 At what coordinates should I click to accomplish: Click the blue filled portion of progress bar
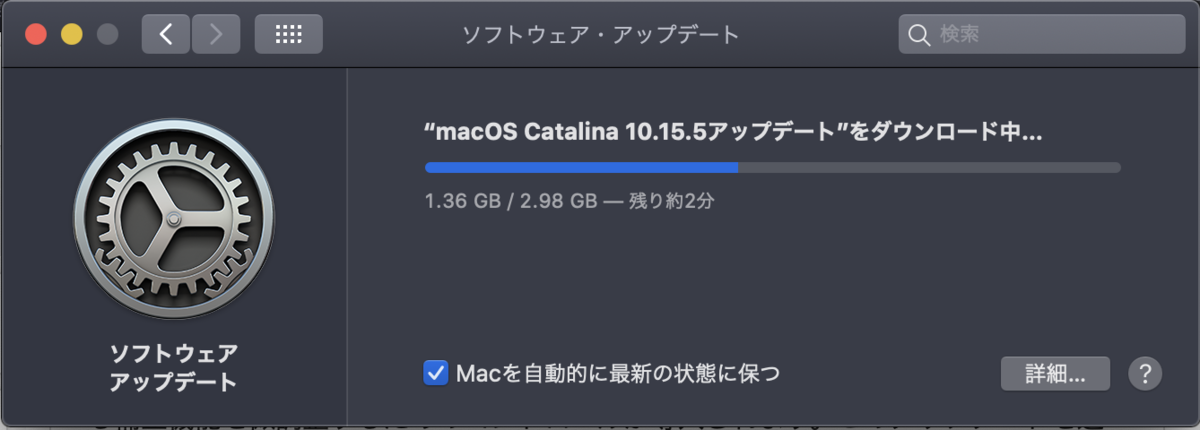pyautogui.click(x=581, y=167)
